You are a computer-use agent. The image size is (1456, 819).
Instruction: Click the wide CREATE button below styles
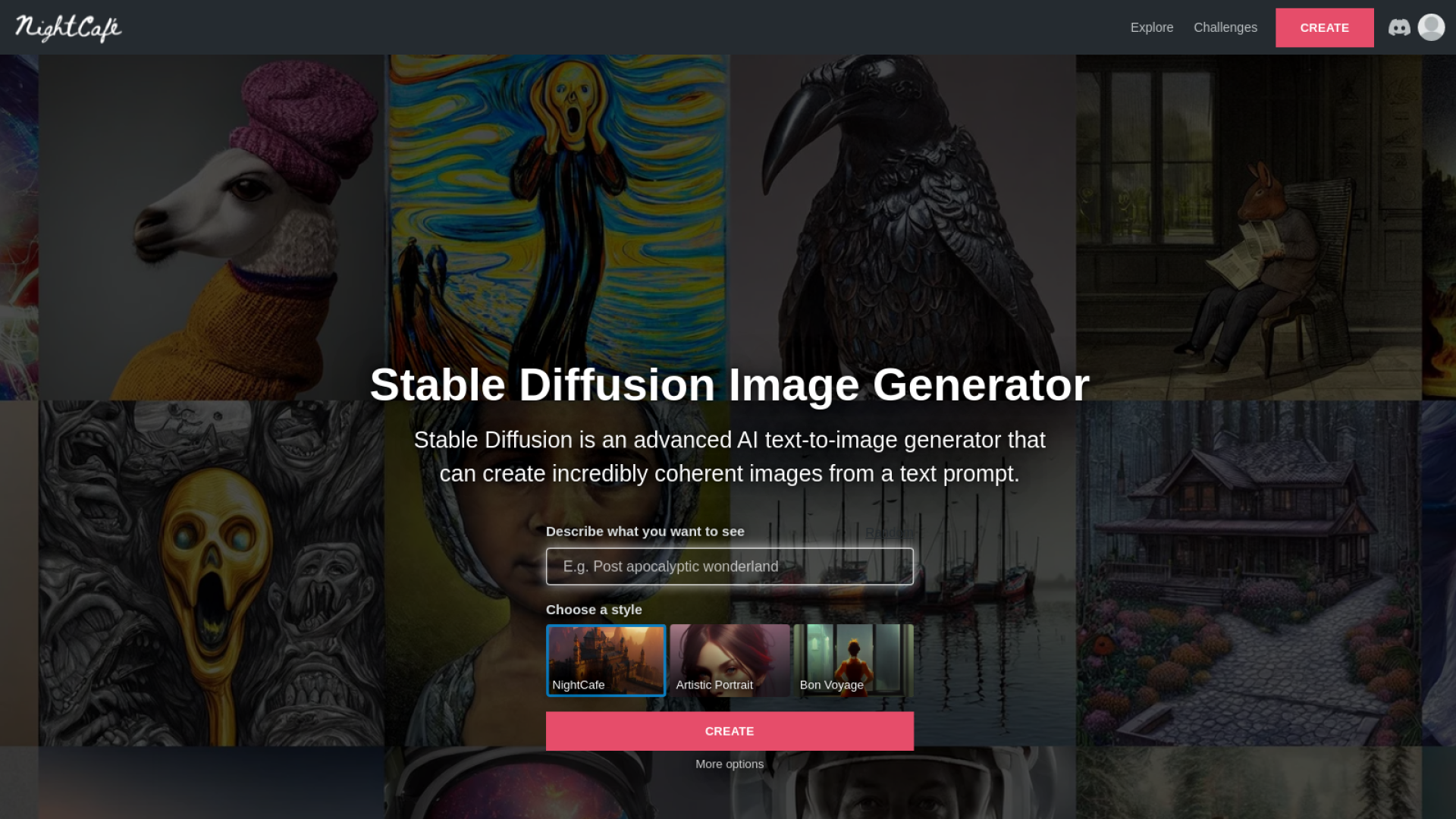[x=730, y=731]
